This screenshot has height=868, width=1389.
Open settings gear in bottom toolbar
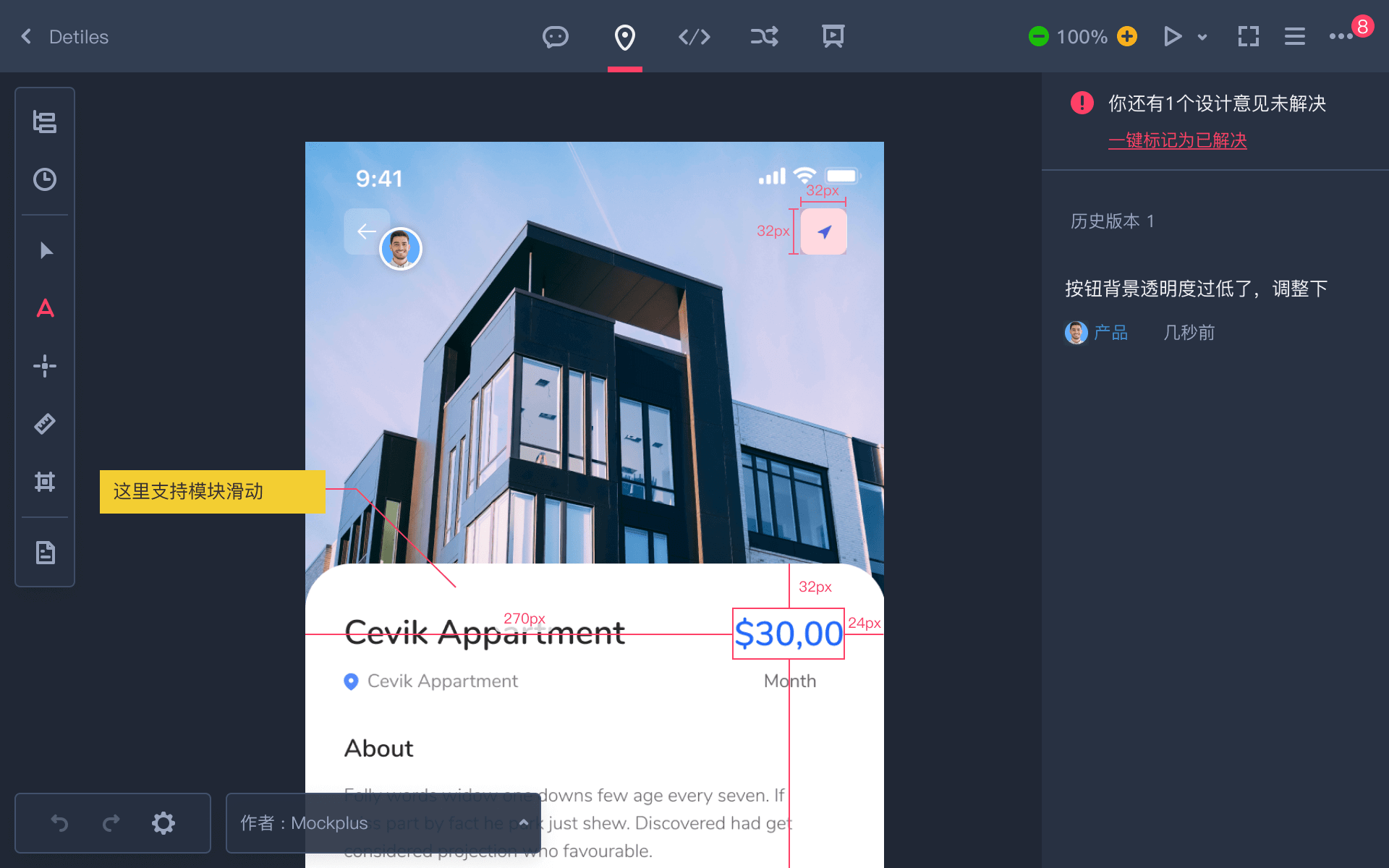(163, 823)
